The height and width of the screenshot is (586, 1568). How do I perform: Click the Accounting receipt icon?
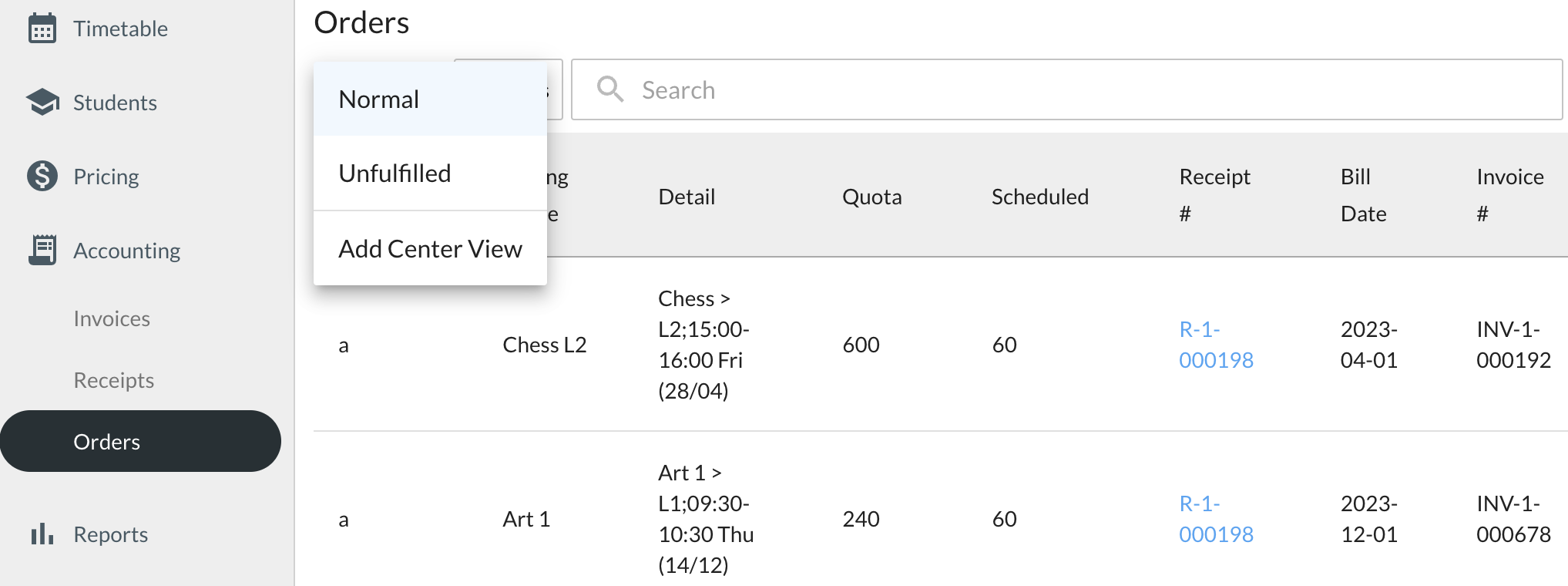pos(42,251)
